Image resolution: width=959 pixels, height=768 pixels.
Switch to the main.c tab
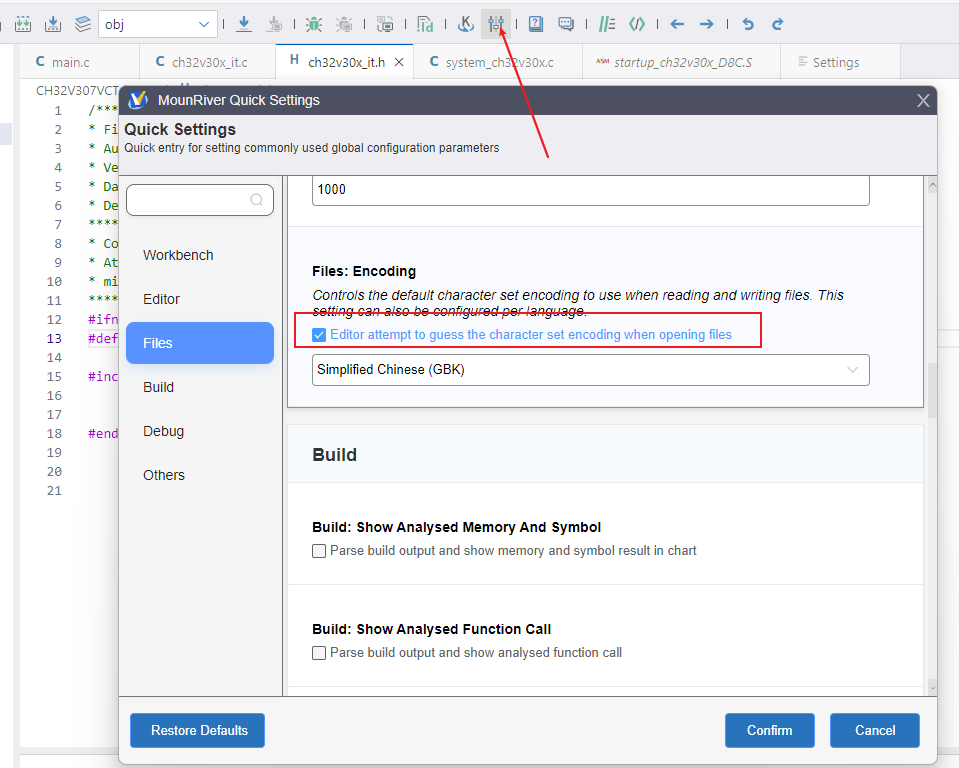[70, 62]
